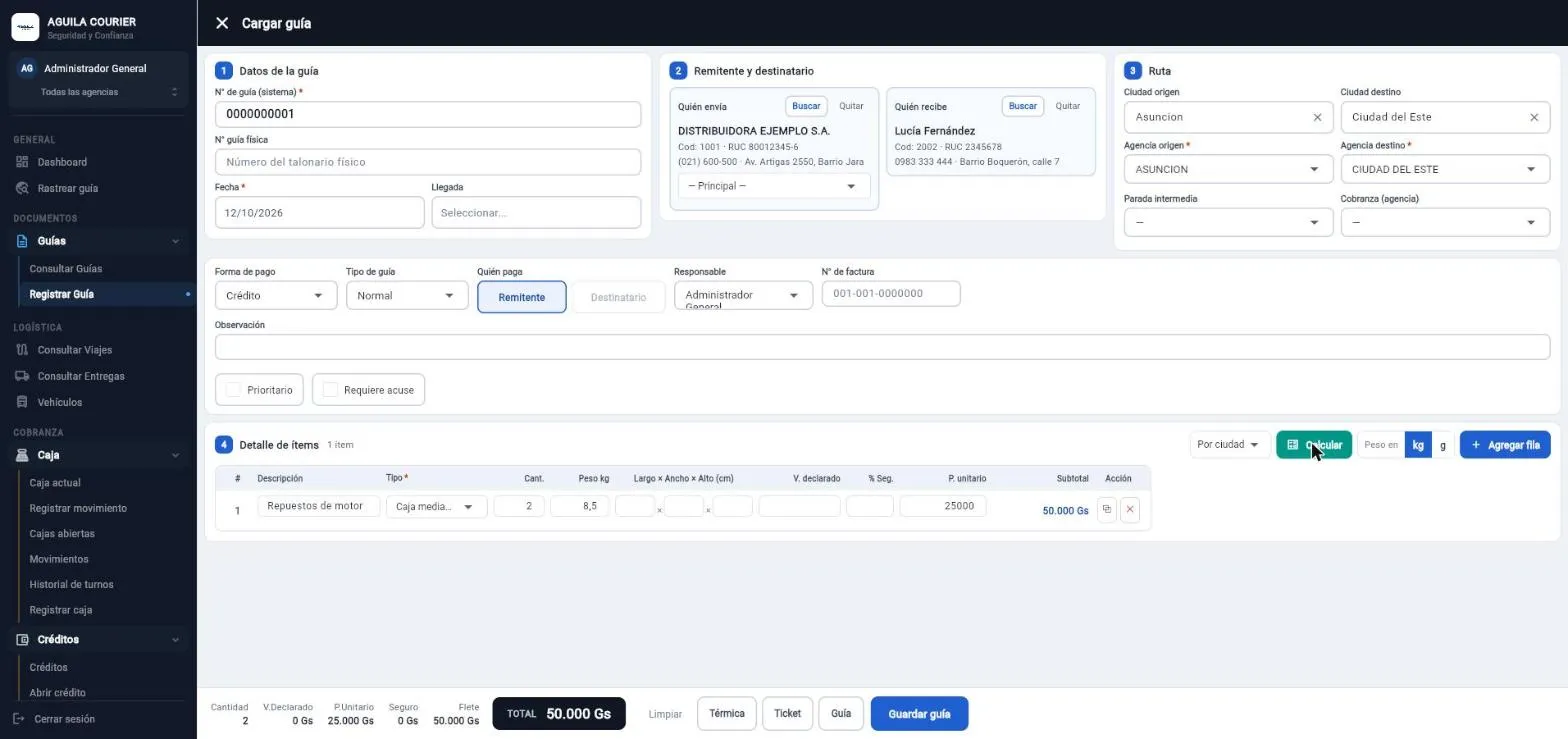Tick the Prioritario checkbox

[x=234, y=390]
